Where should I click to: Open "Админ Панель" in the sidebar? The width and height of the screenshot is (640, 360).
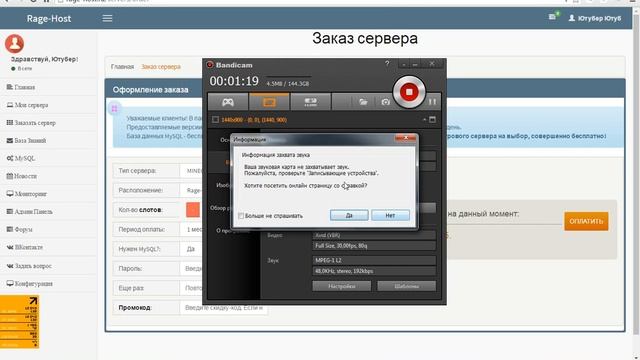click(29, 211)
